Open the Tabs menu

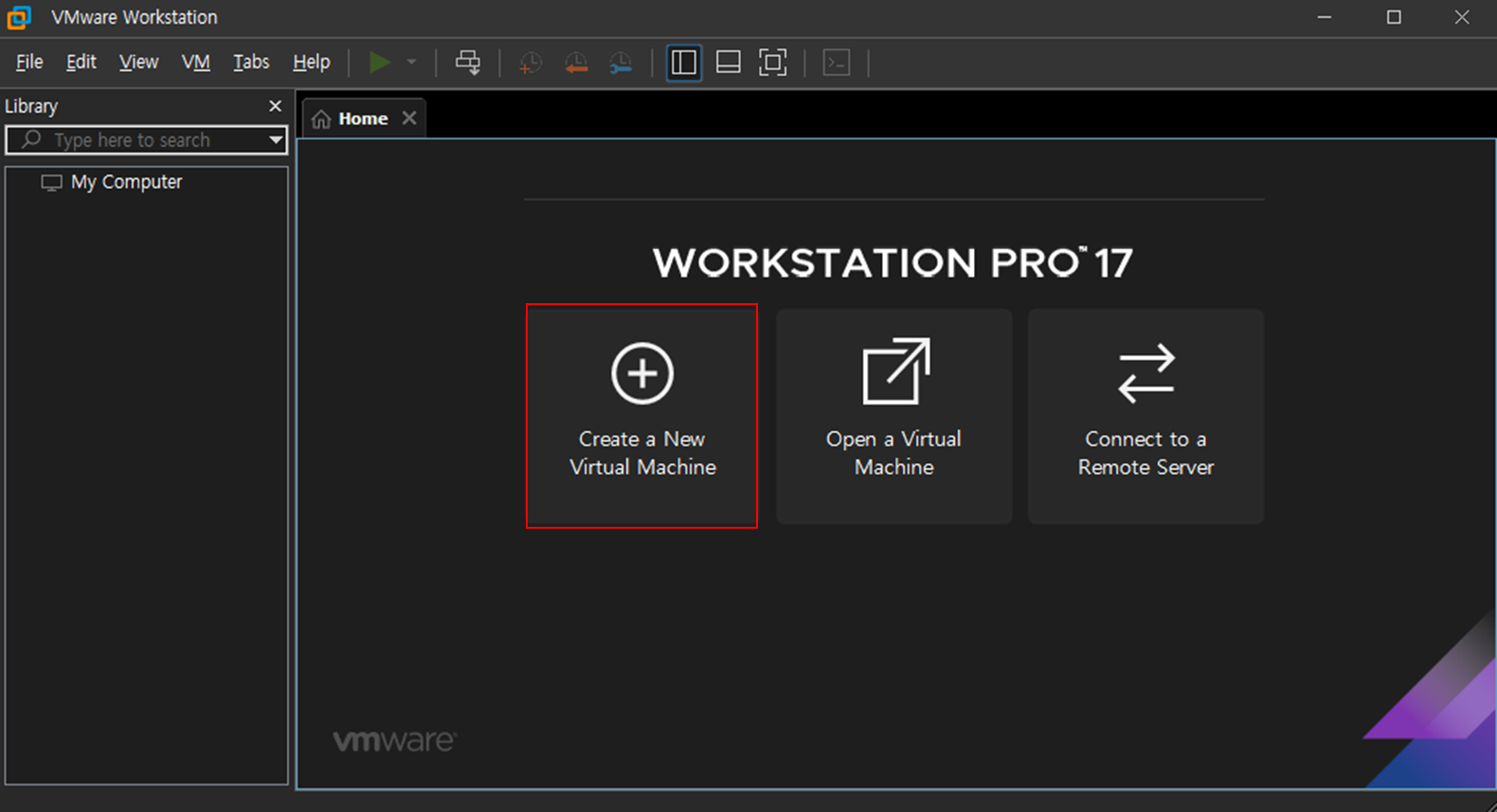251,62
